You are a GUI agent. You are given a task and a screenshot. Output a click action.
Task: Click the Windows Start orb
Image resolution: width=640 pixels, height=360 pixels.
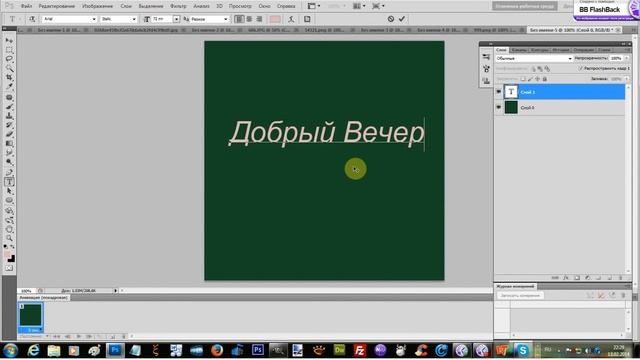point(10,350)
